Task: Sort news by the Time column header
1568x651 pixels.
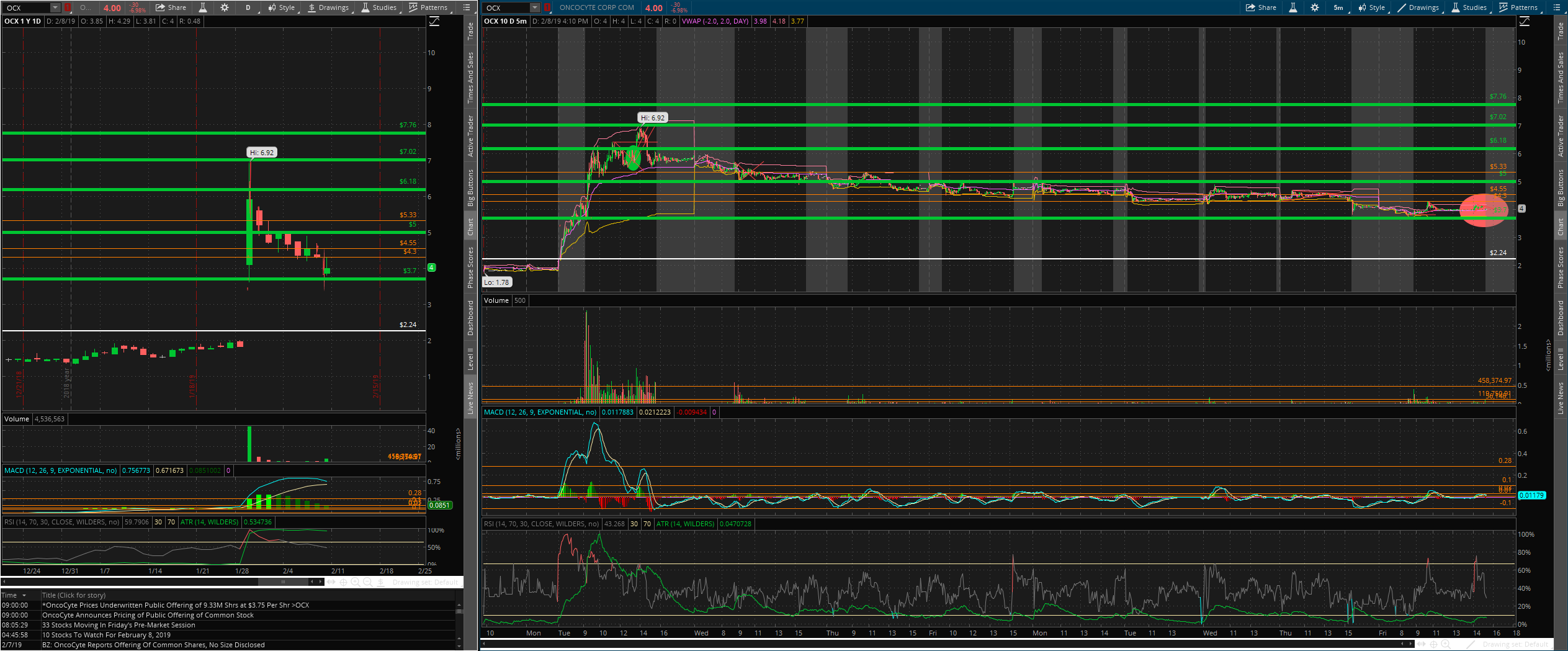Action: pyautogui.click(x=14, y=595)
